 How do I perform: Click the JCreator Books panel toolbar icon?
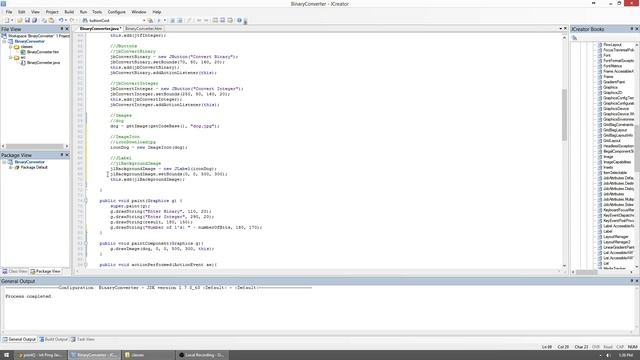575,38
